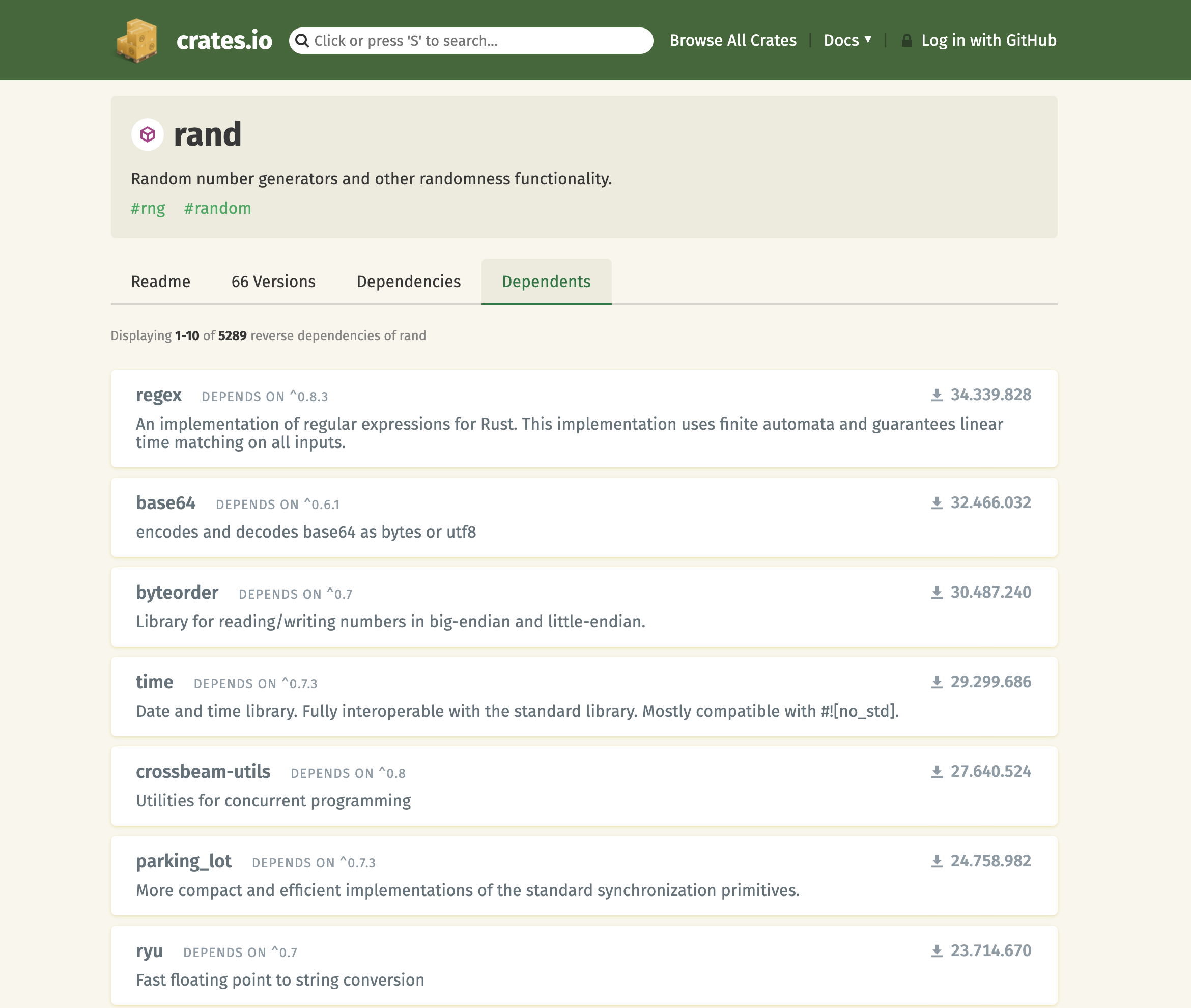Open the #random keyword tag

(x=218, y=209)
